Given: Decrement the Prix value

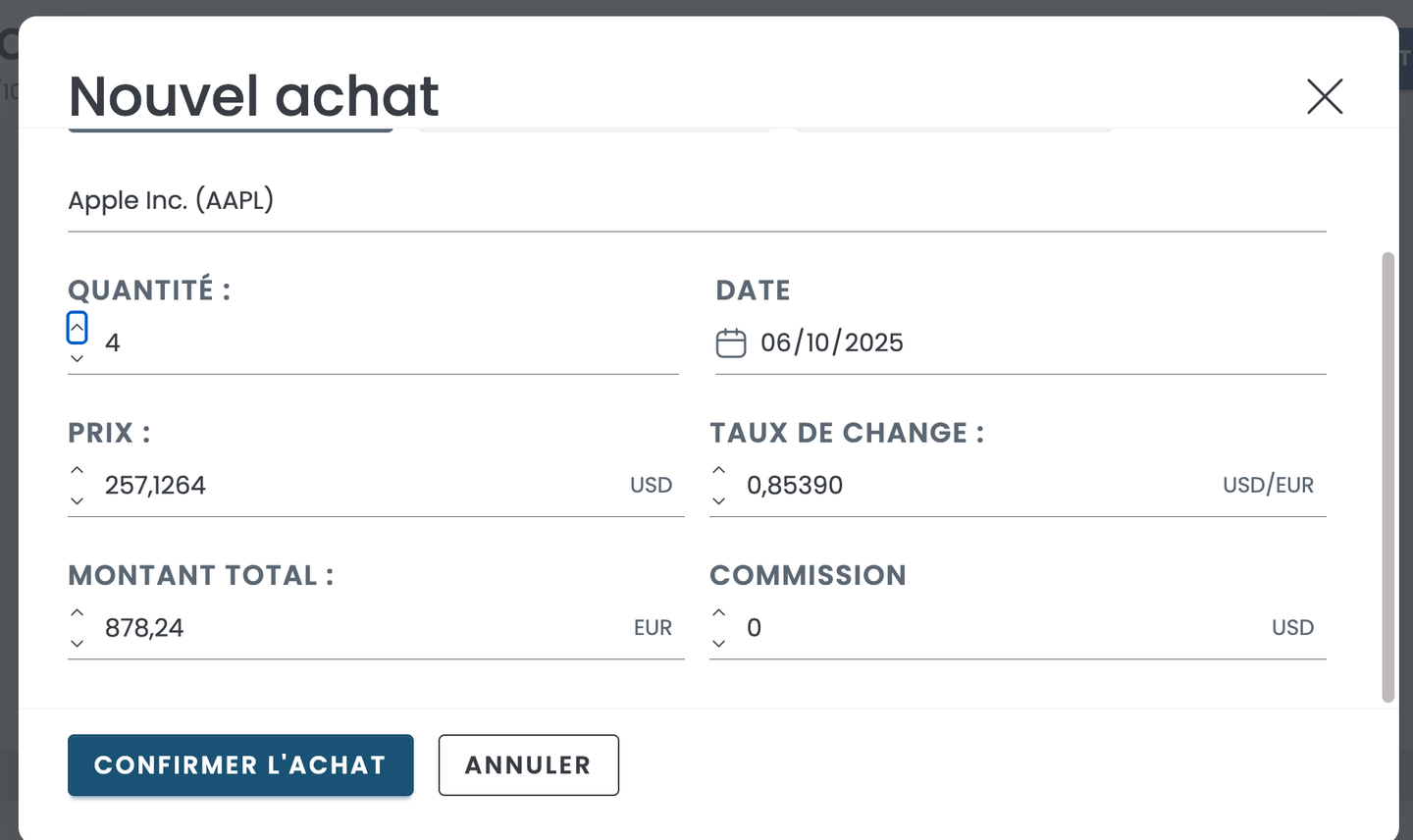Looking at the screenshot, I should pyautogui.click(x=78, y=501).
